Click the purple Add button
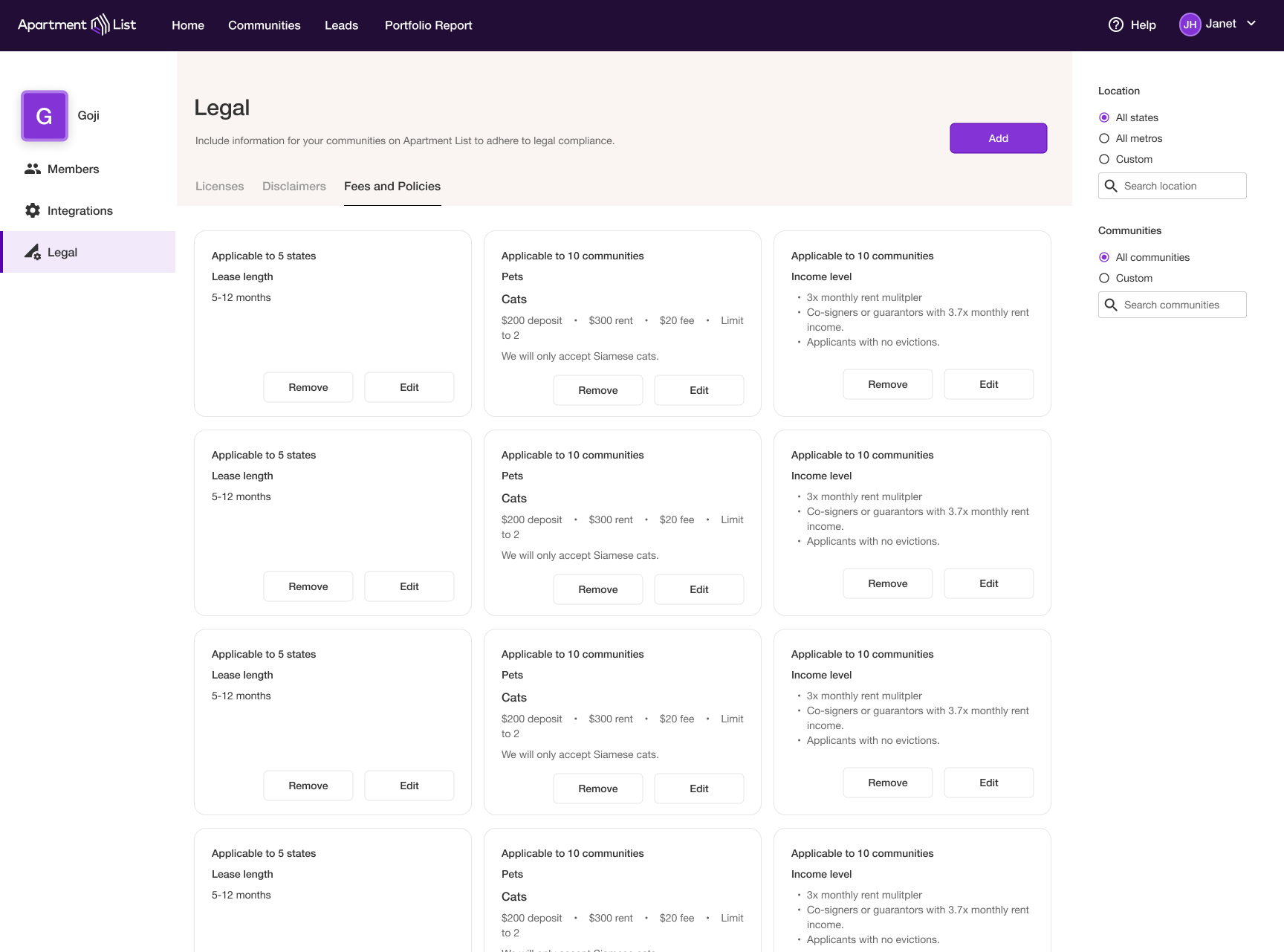1284x952 pixels. [999, 138]
